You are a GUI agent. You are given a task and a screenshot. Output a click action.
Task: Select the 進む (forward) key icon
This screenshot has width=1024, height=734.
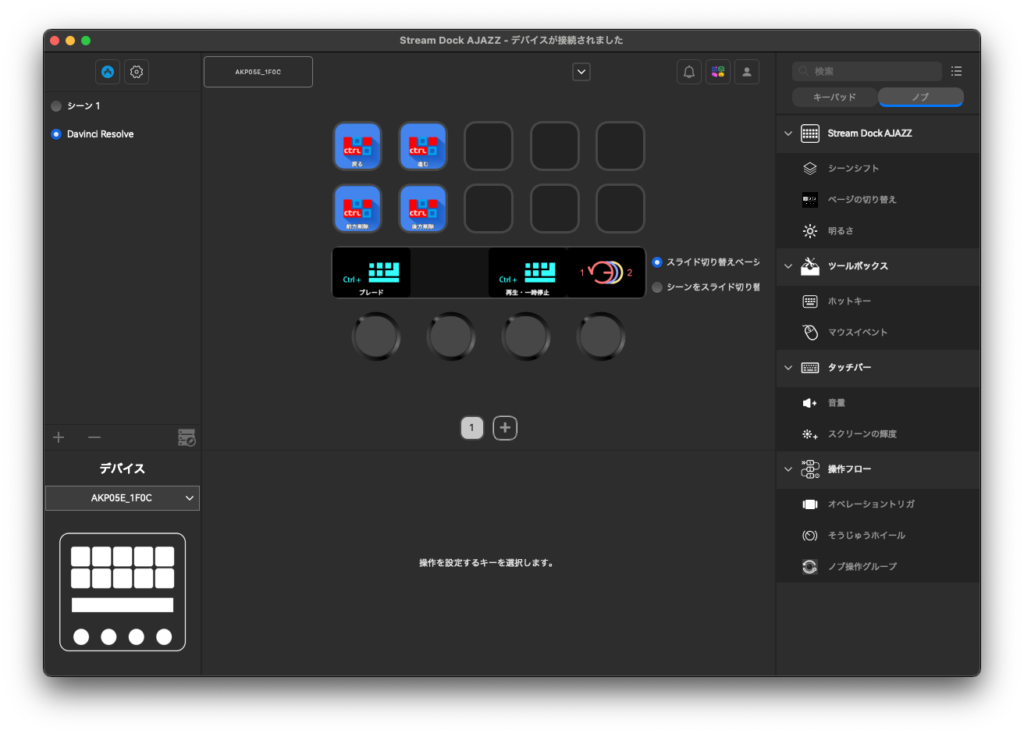click(x=423, y=146)
